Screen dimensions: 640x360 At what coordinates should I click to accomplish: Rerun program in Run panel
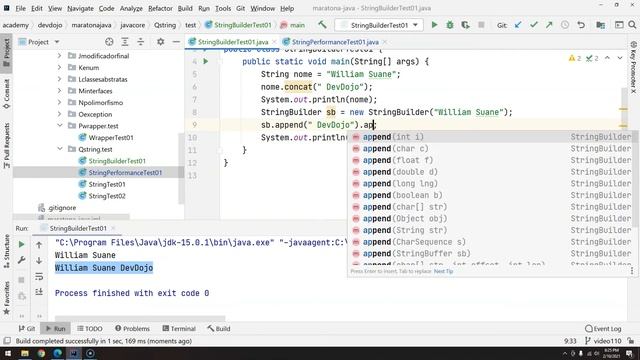pos(22,244)
